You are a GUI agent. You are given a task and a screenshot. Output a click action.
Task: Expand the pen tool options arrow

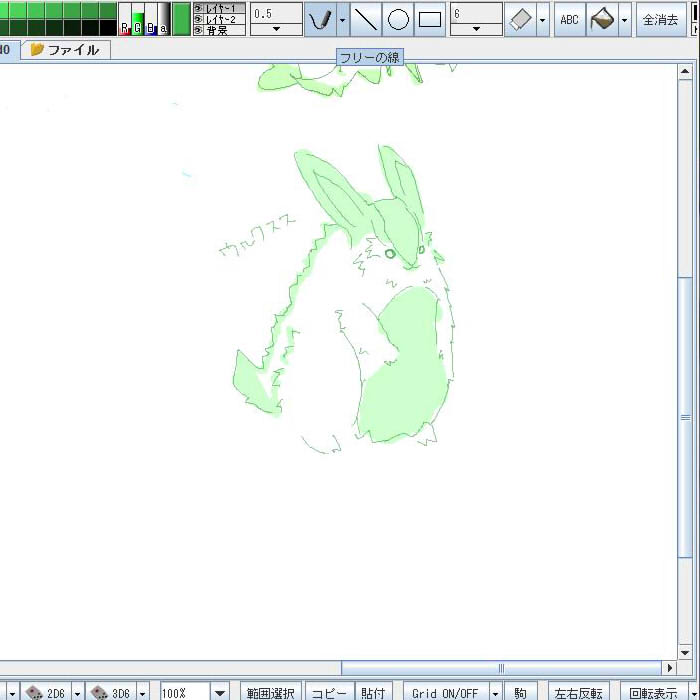342,20
